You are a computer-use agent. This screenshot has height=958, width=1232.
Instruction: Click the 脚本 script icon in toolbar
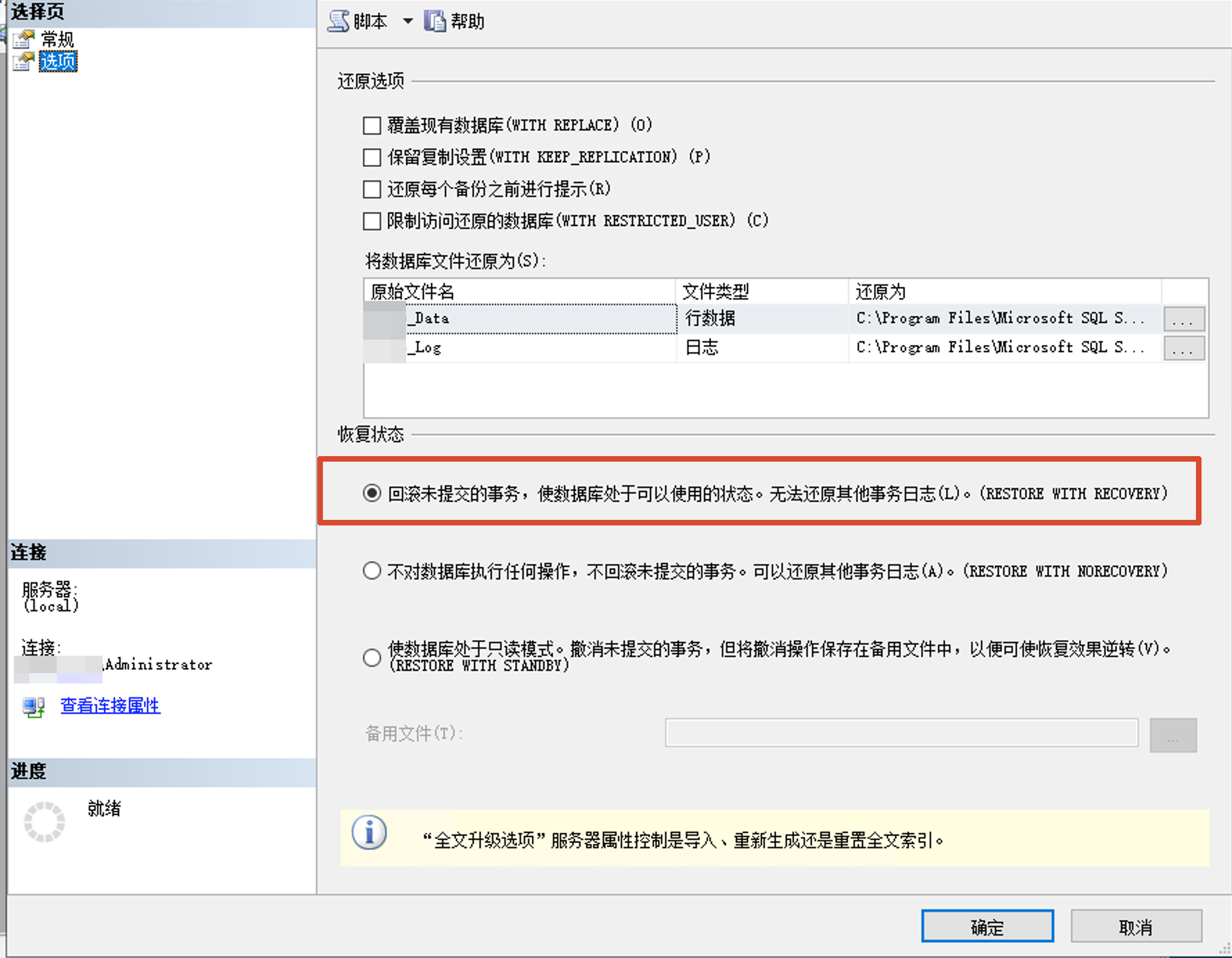click(339, 21)
